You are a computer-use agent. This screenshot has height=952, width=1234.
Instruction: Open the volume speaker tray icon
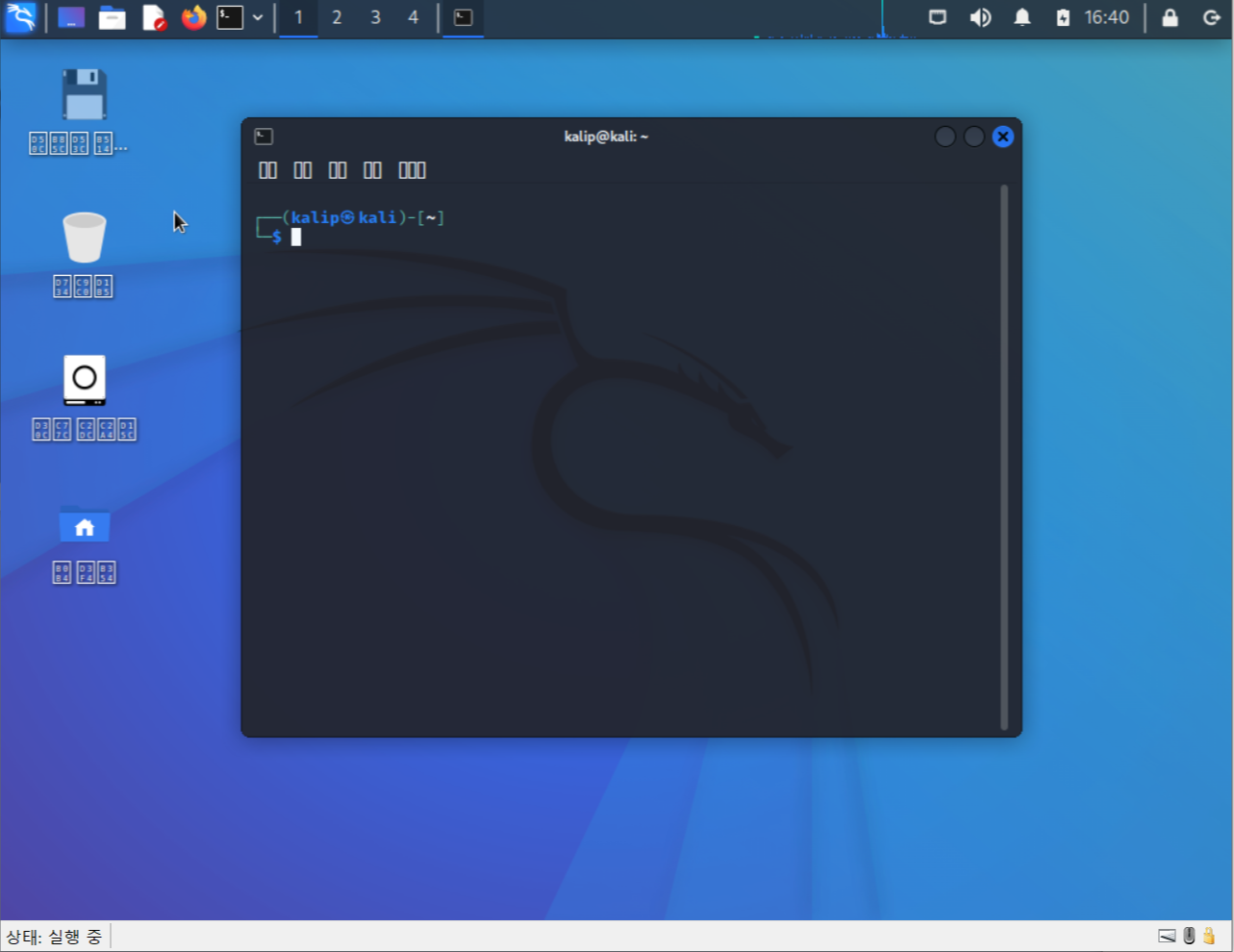tap(980, 17)
